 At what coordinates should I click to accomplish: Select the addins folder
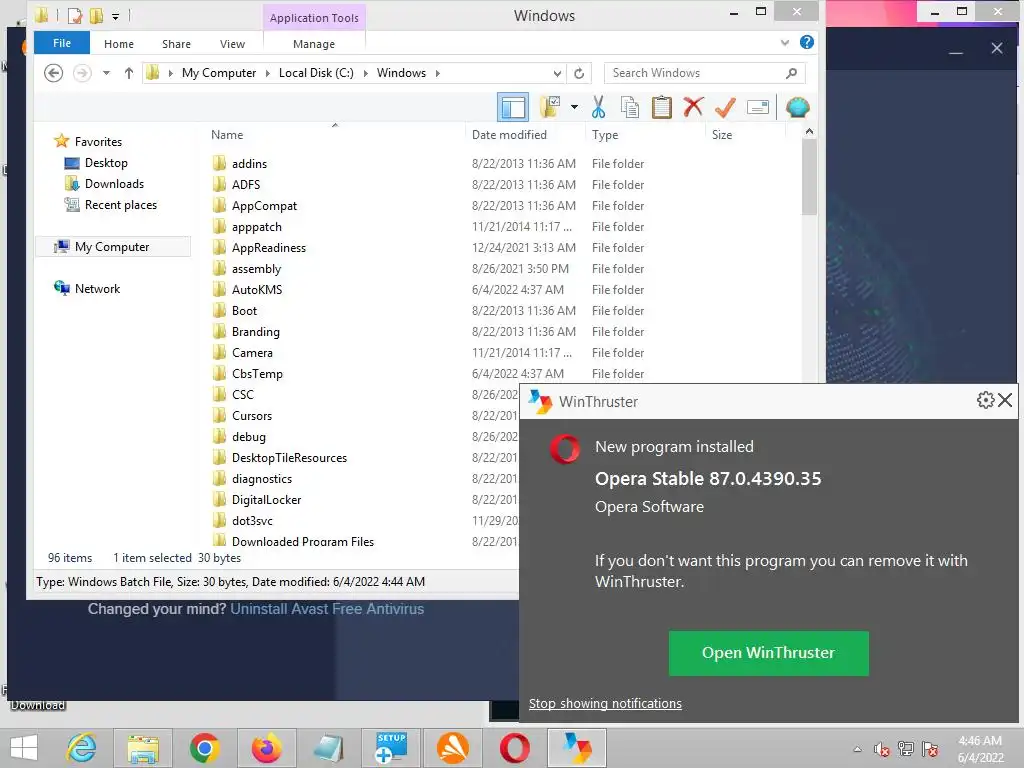[x=249, y=163]
